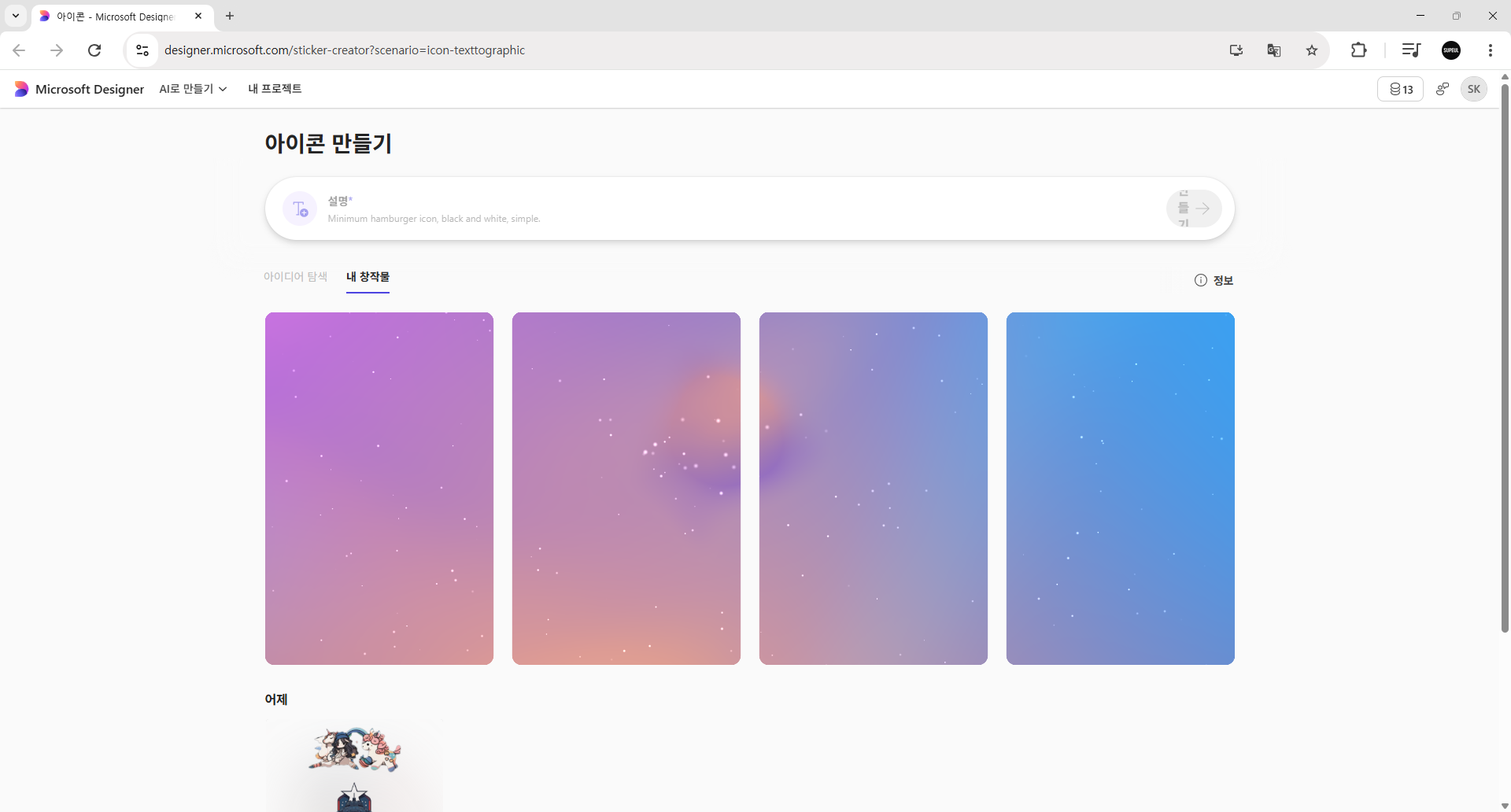This screenshot has height=812, width=1511.
Task: Click the text prompt icon in description box
Action: click(300, 209)
